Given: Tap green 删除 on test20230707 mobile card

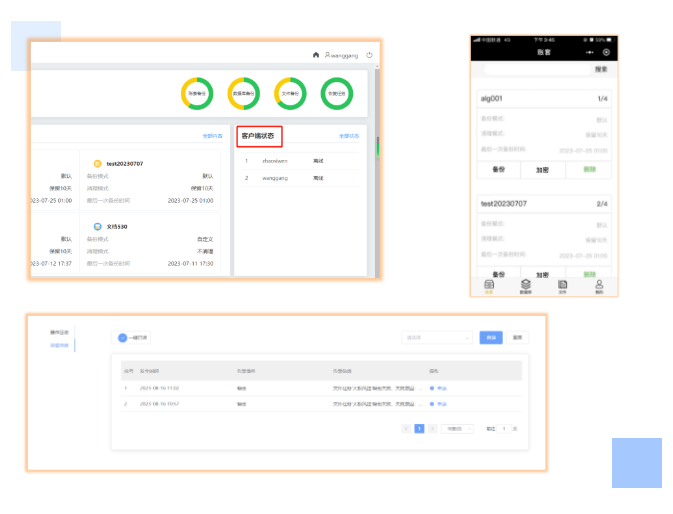Looking at the screenshot, I should point(589,274).
